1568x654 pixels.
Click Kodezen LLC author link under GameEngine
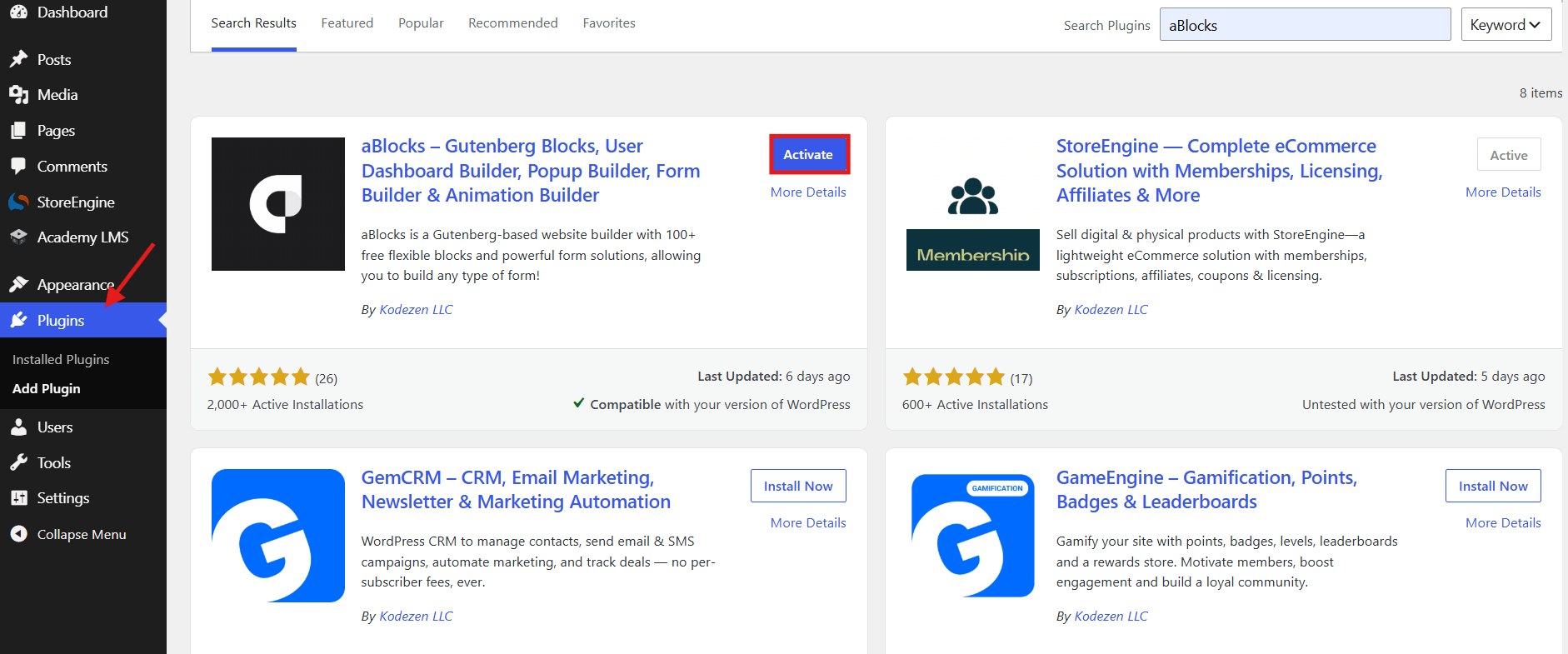pos(1111,617)
